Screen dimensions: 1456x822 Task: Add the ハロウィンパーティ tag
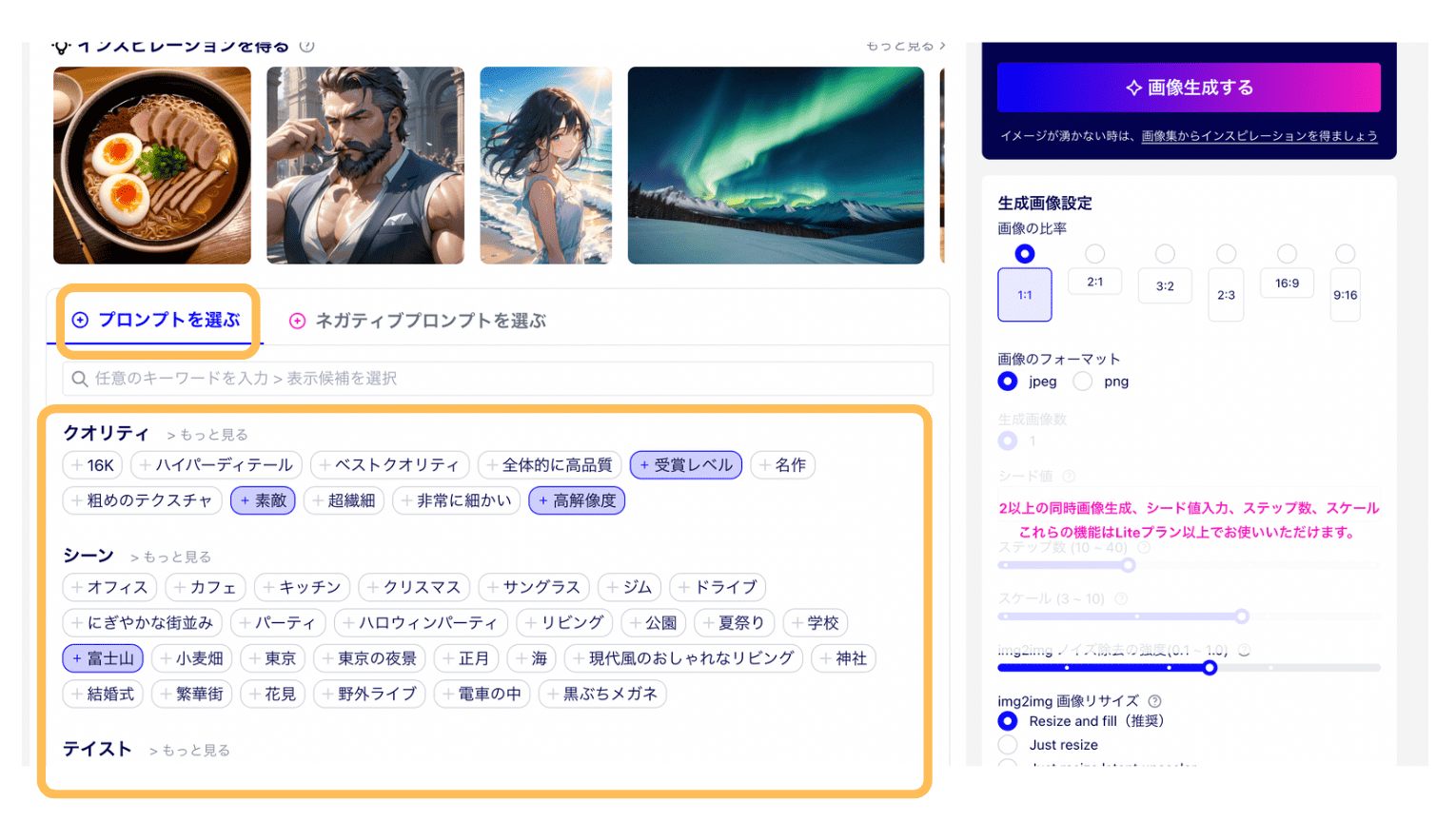point(421,623)
